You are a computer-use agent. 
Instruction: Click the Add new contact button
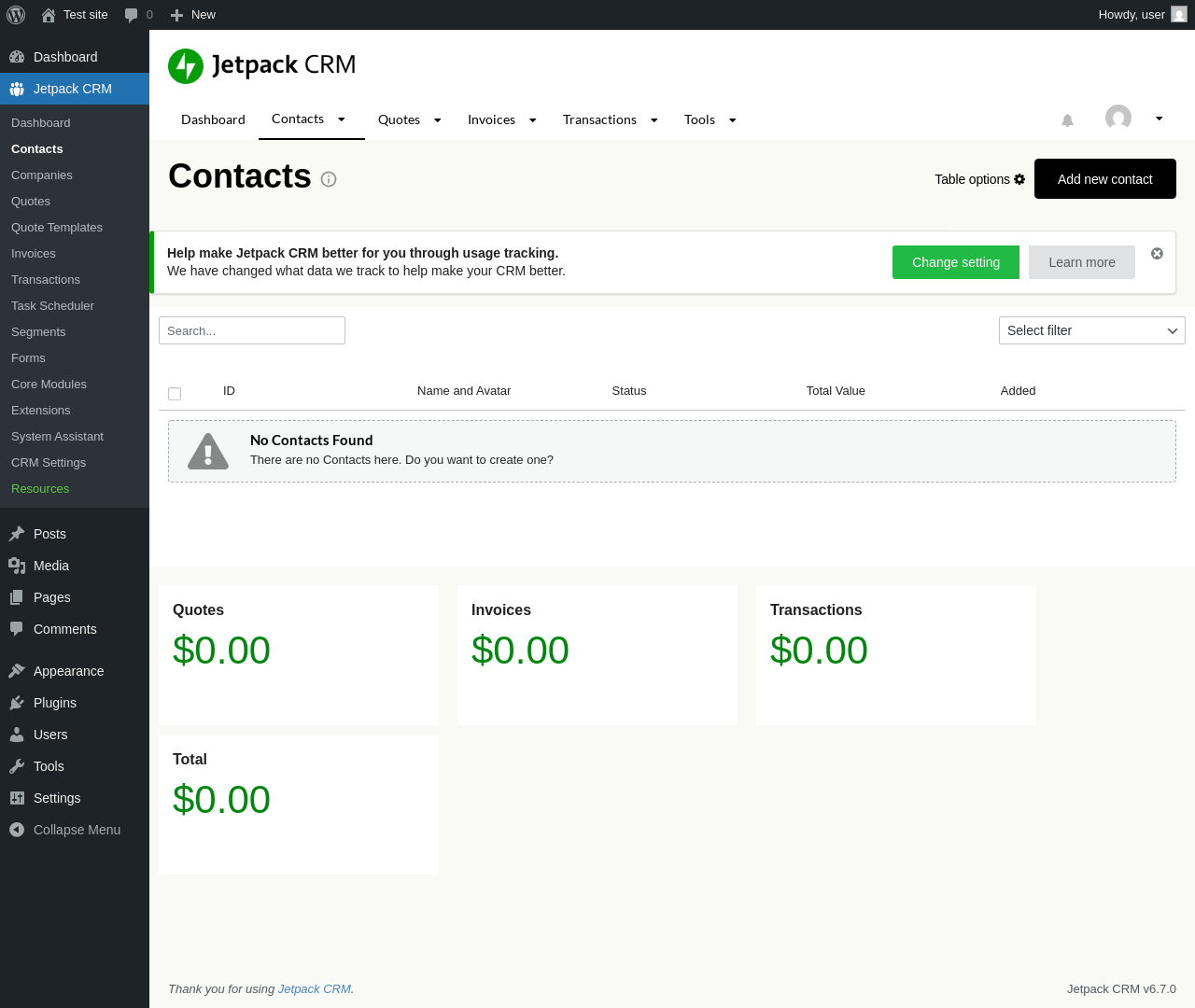1104,179
